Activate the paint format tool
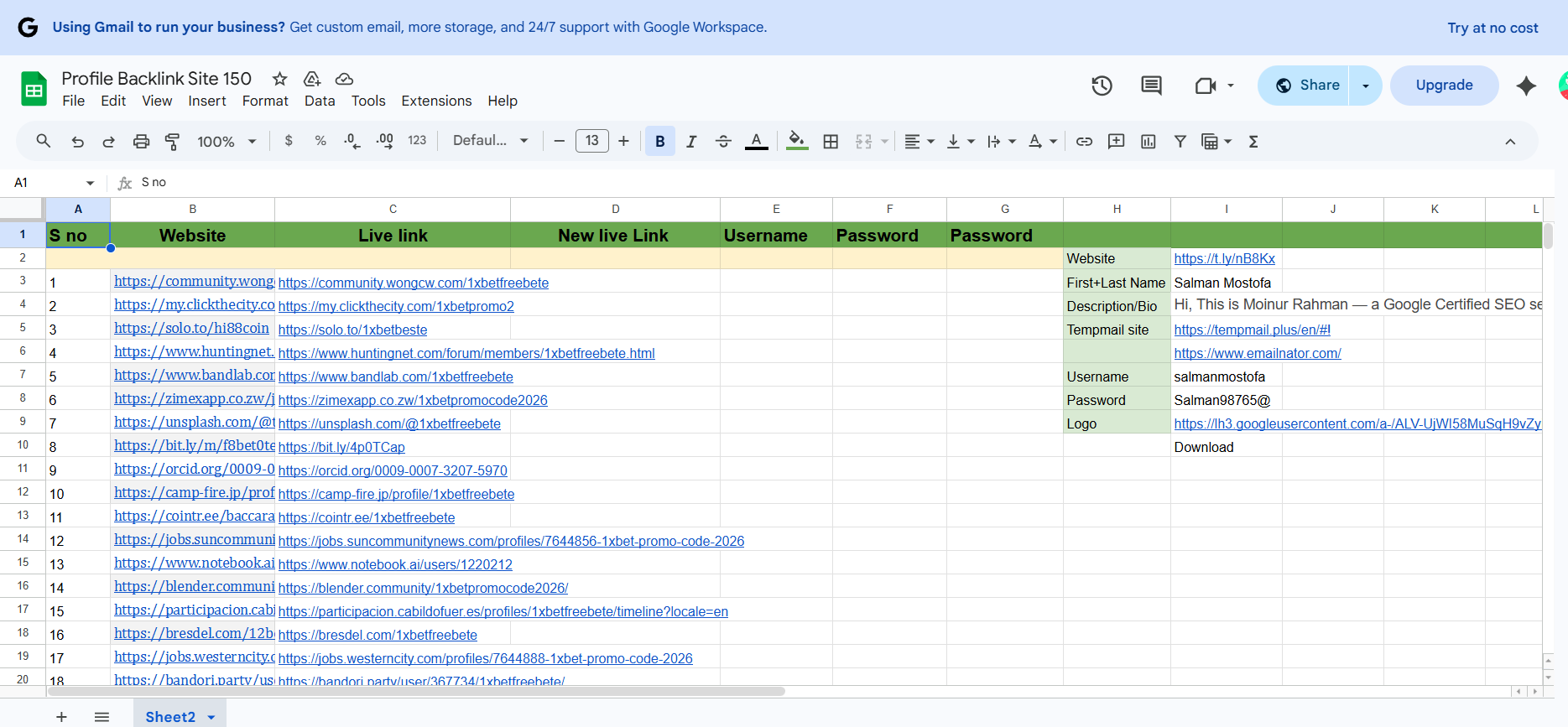The image size is (1568, 727). 172,141
